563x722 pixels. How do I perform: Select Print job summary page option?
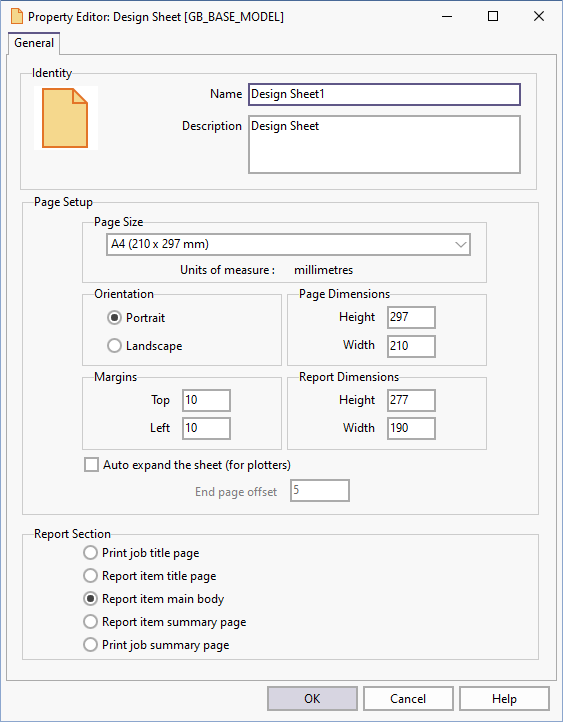pyautogui.click(x=156, y=645)
